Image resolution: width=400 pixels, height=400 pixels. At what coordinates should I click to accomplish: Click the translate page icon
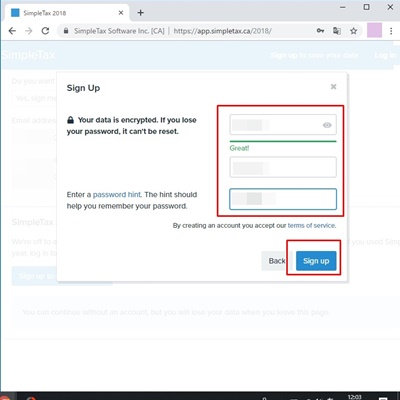[337, 31]
